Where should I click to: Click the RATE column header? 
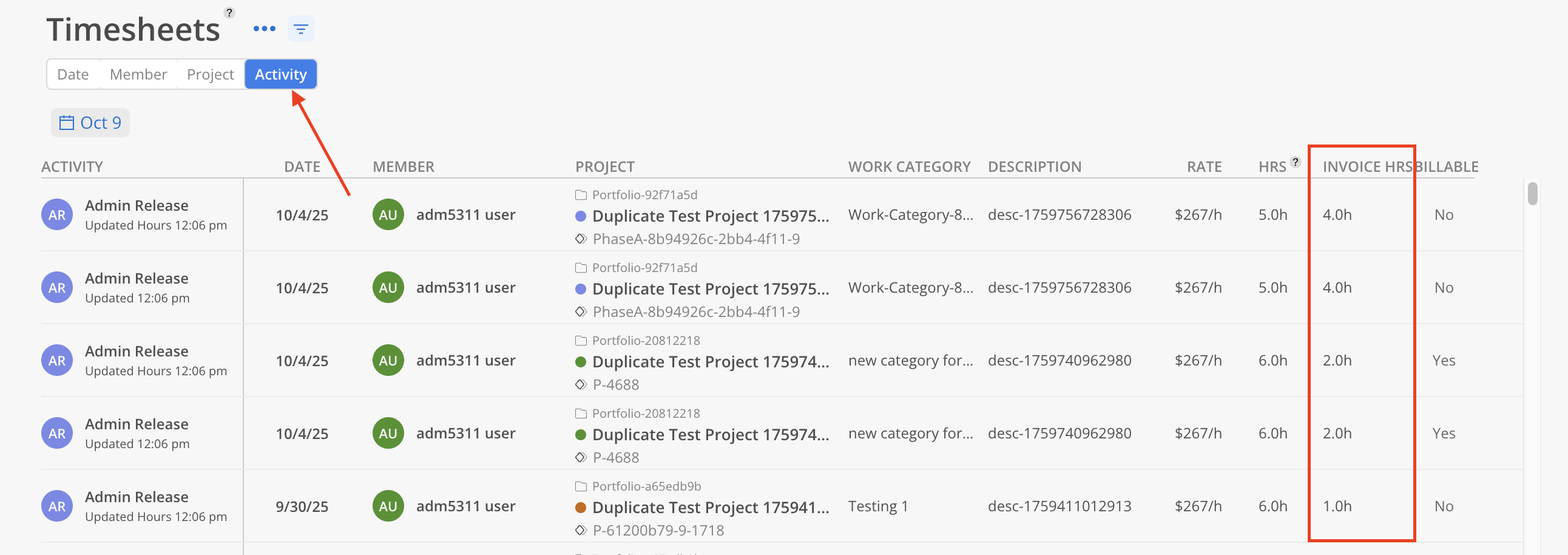1204,166
